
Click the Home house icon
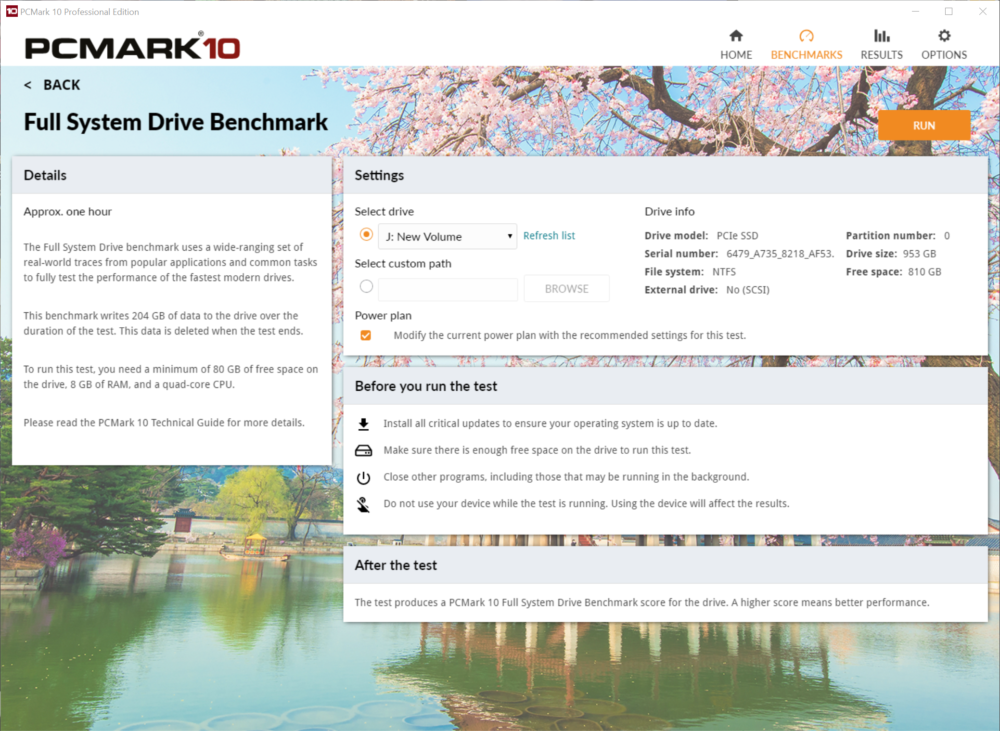coord(736,36)
